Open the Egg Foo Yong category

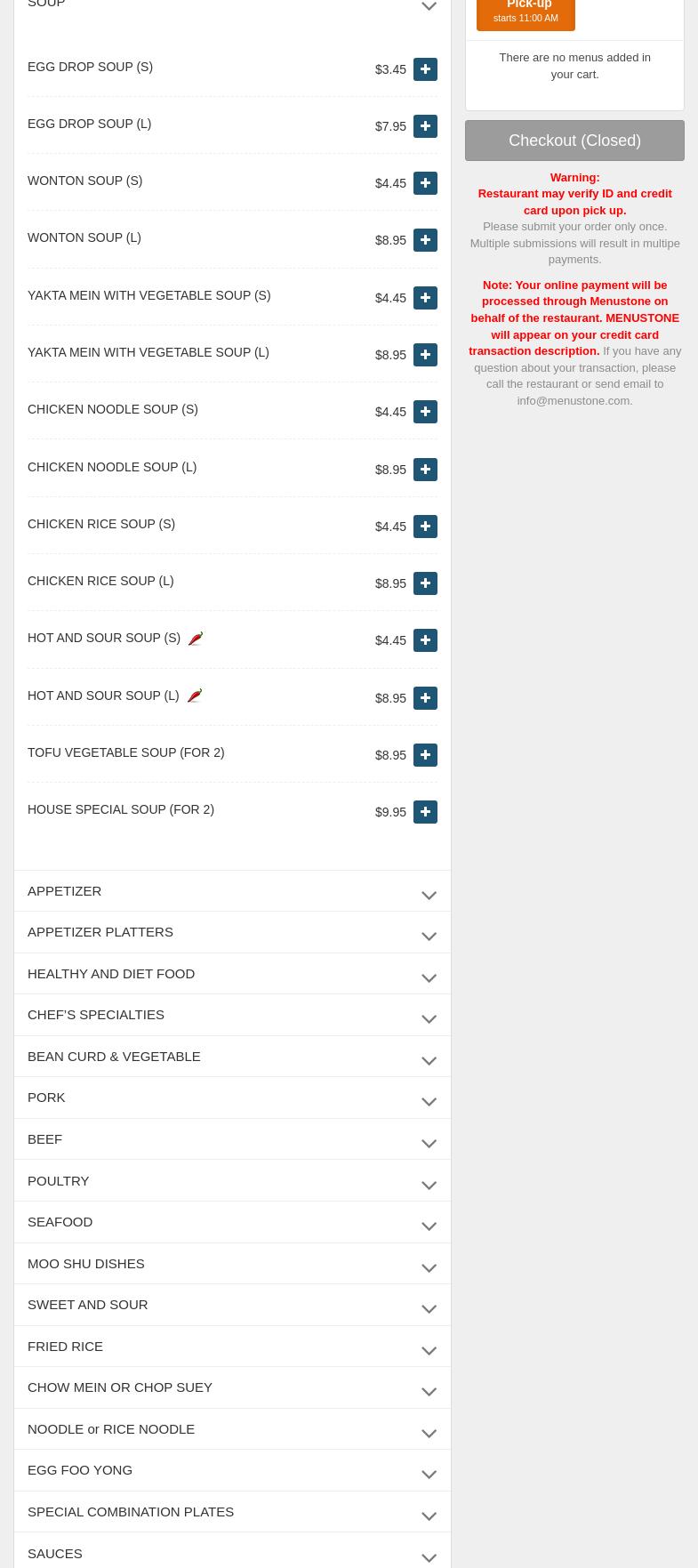tap(232, 1470)
